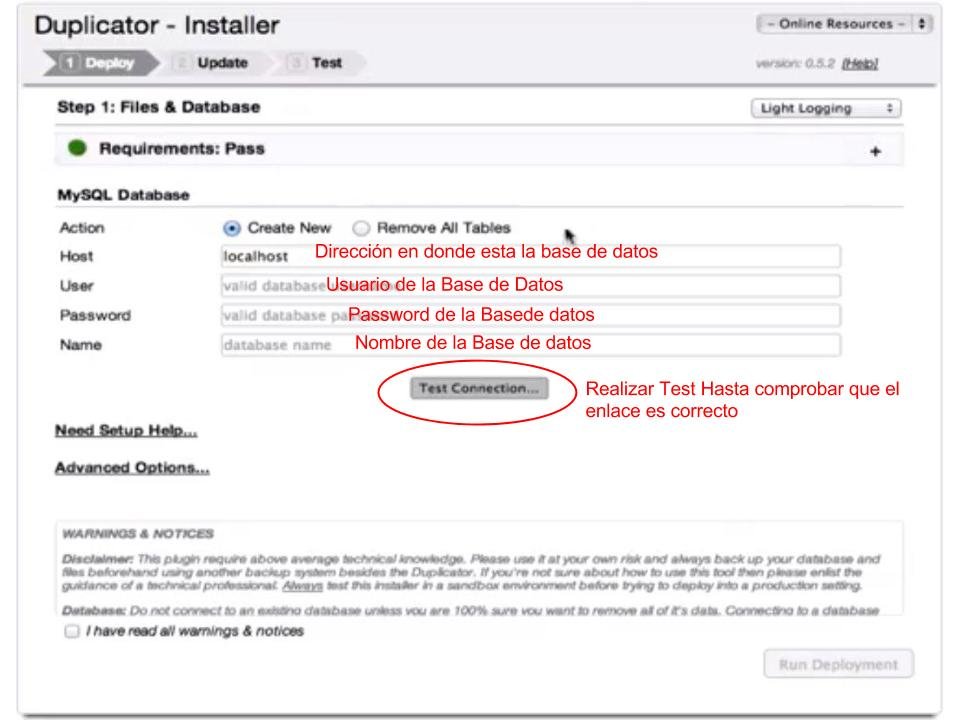
Task: Click the Step 1: Files & Database heading
Action: click(159, 107)
